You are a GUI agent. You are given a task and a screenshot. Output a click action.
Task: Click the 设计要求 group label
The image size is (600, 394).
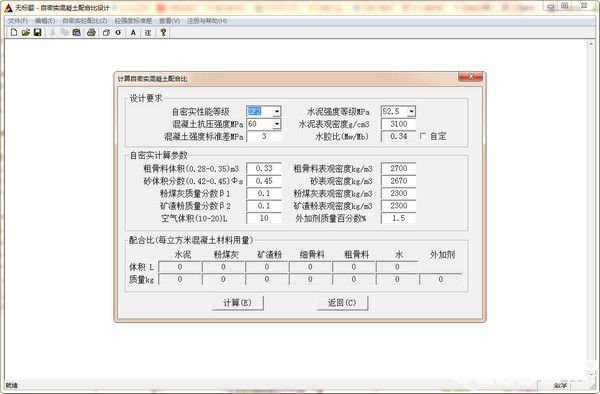(x=146, y=98)
